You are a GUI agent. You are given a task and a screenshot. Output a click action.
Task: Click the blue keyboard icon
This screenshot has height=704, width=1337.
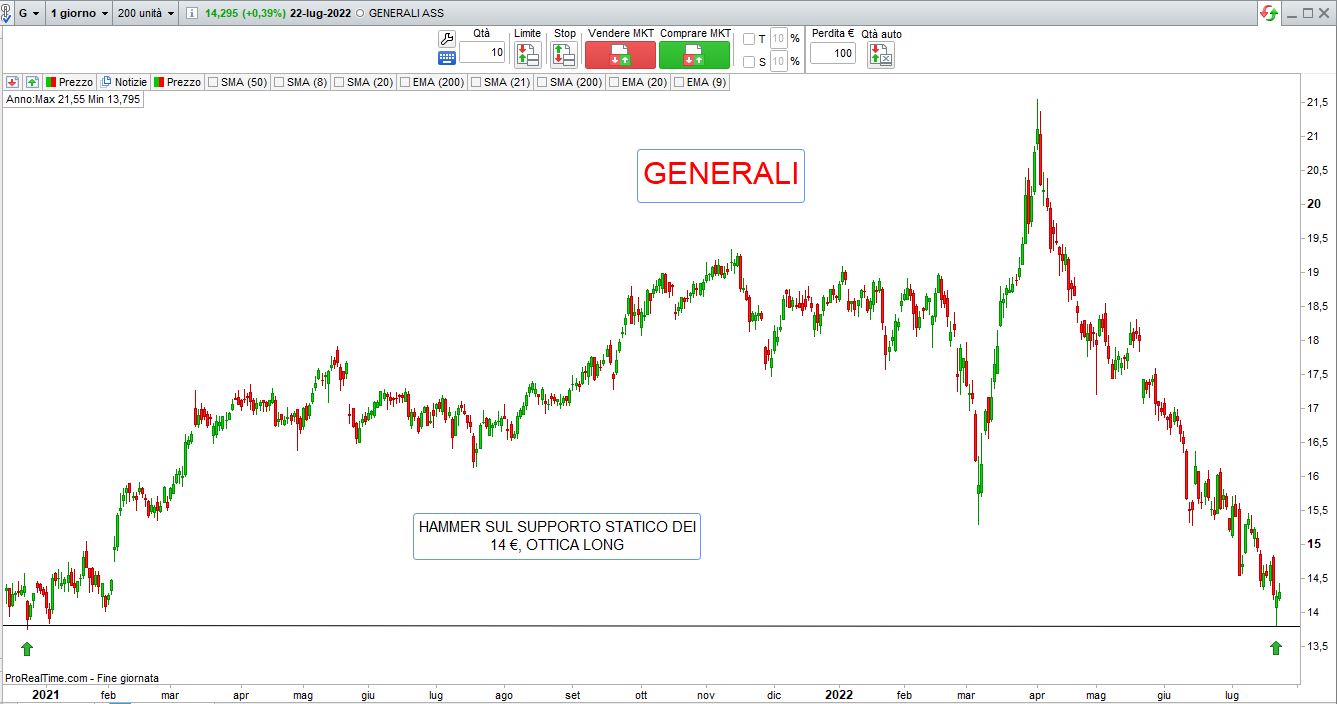[447, 58]
